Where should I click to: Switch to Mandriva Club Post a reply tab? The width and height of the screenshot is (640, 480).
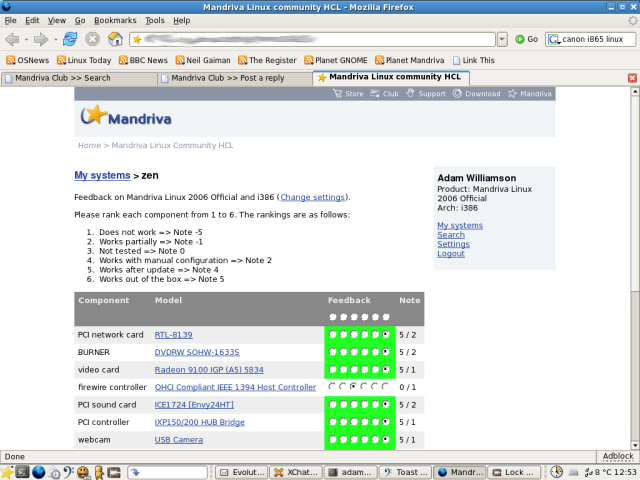[235, 78]
